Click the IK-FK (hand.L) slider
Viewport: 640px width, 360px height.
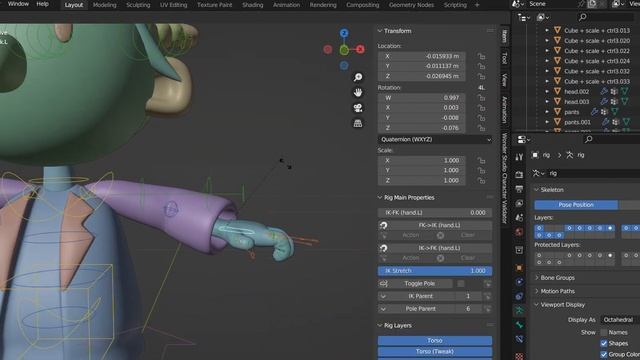(x=435, y=213)
